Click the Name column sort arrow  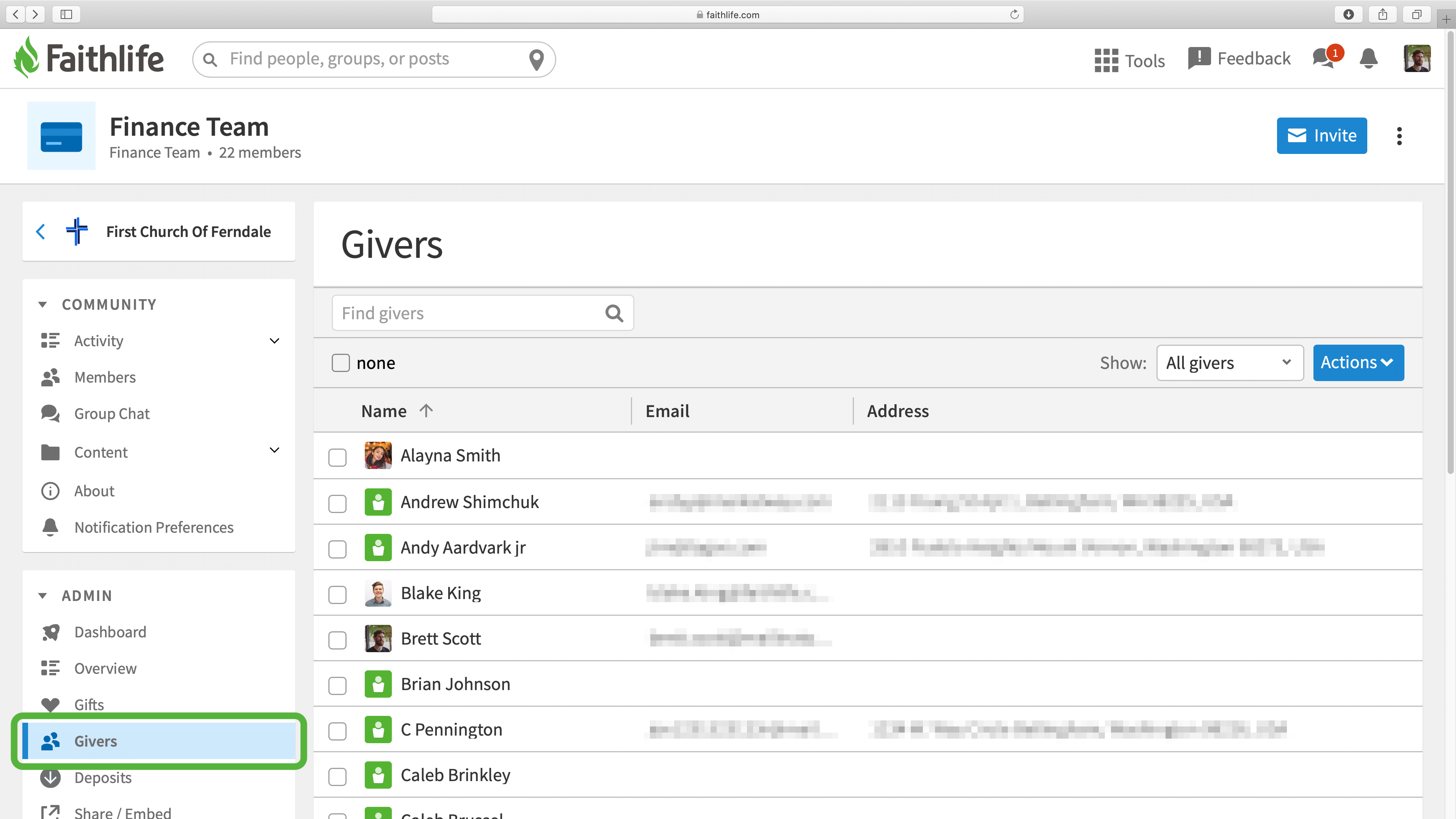(x=426, y=410)
